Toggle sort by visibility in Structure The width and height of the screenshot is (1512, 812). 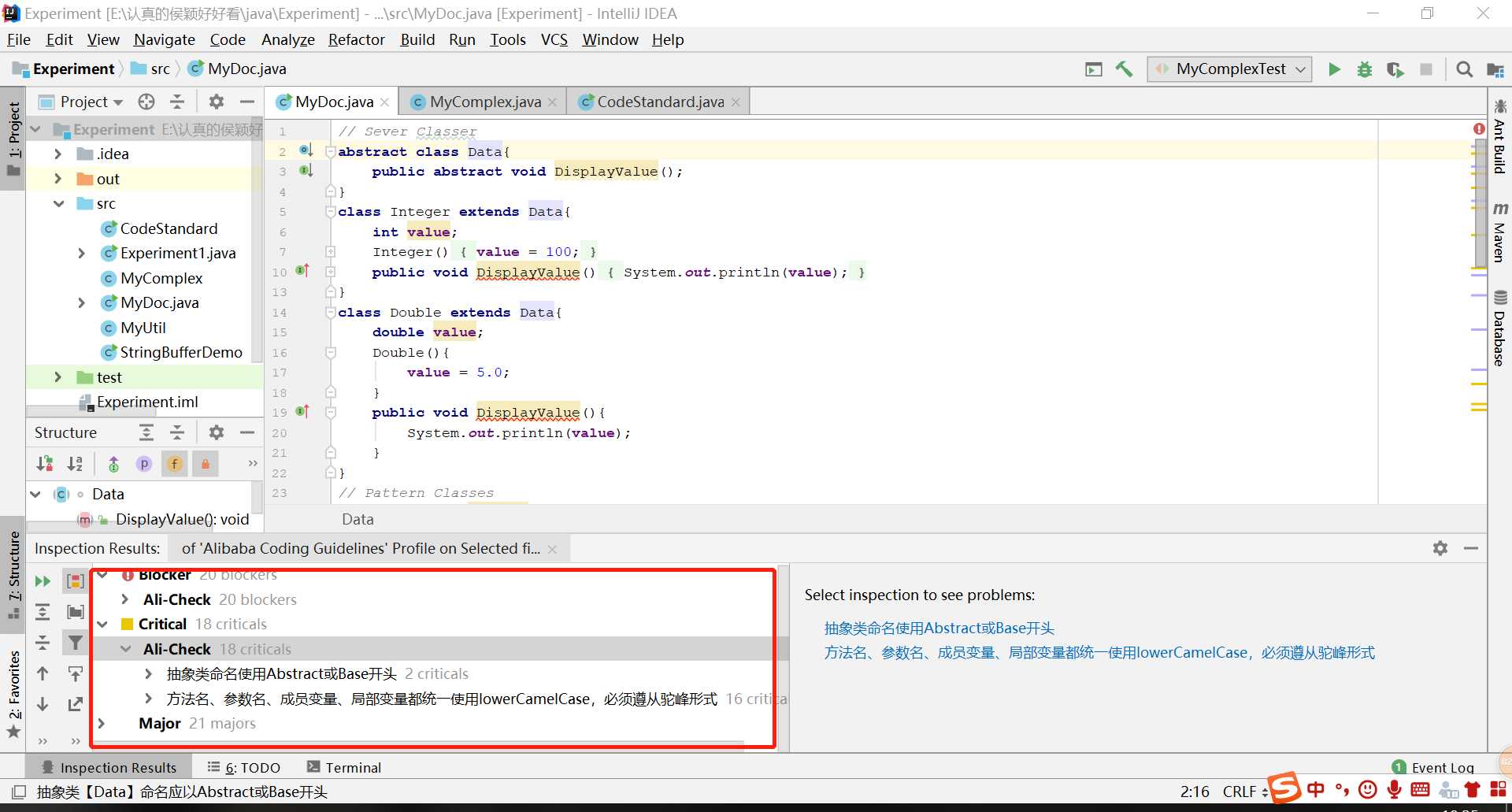45,464
